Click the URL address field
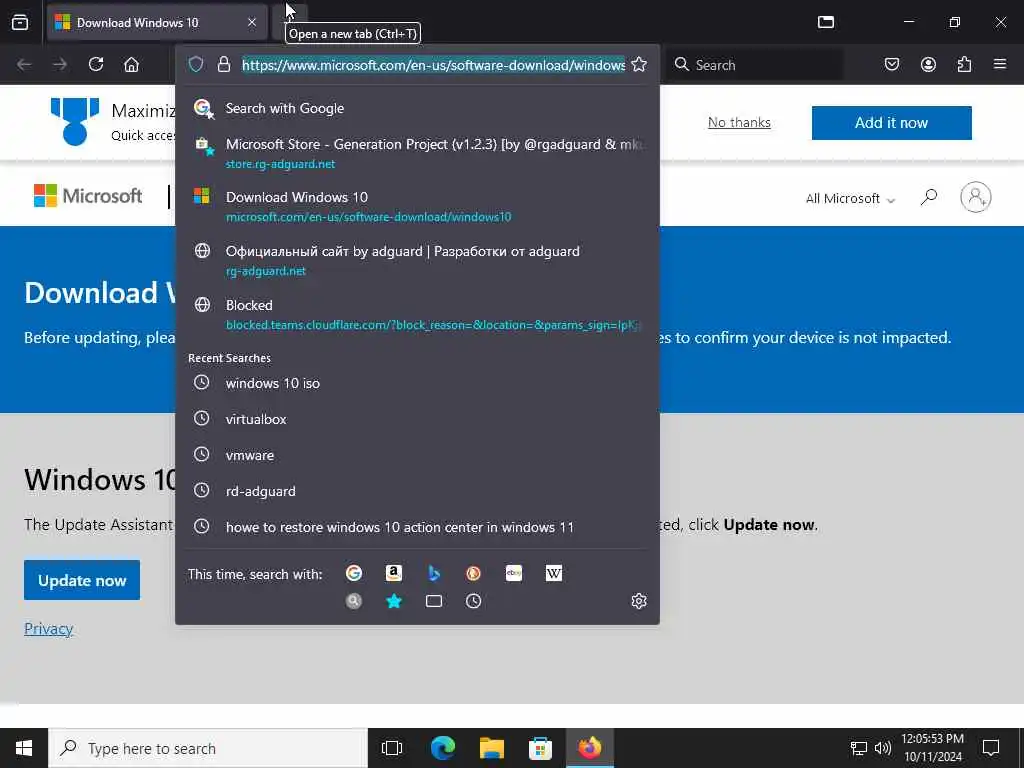Viewport: 1024px width, 768px height. 433,65
